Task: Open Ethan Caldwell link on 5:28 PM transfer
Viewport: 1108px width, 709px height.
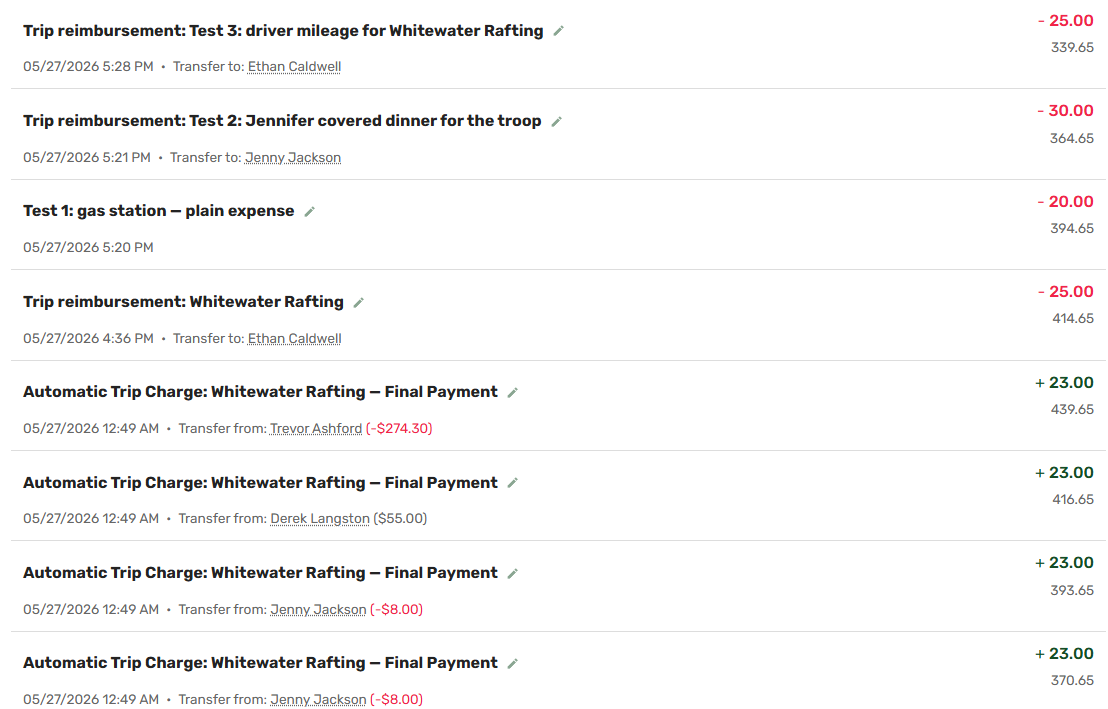Action: [x=294, y=66]
